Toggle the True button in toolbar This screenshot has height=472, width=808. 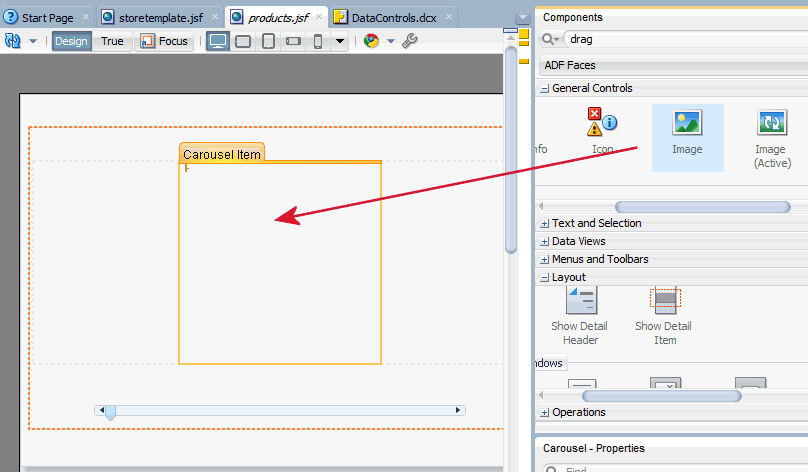[x=112, y=41]
